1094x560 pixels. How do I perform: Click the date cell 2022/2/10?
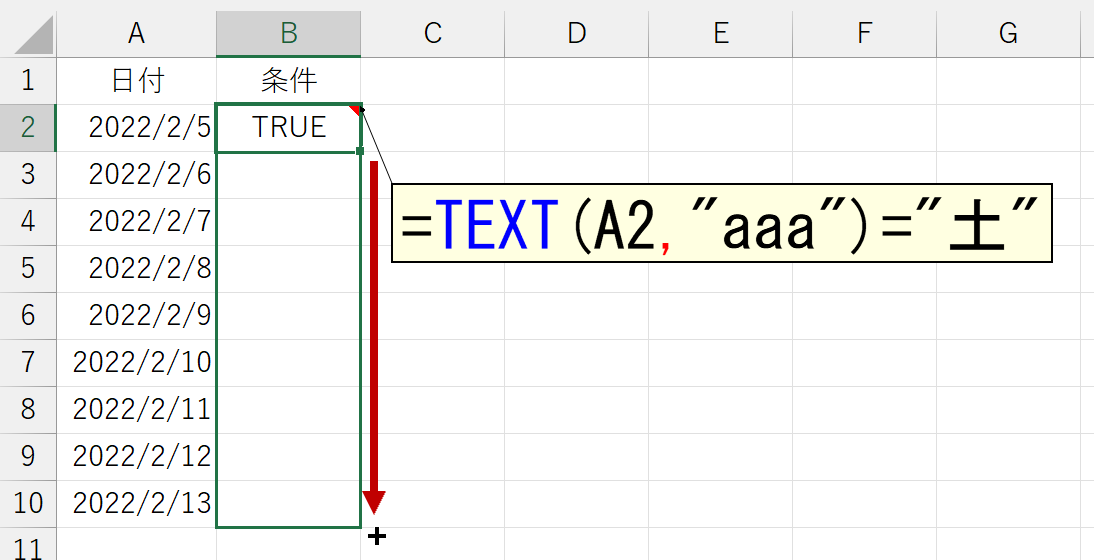click(137, 363)
